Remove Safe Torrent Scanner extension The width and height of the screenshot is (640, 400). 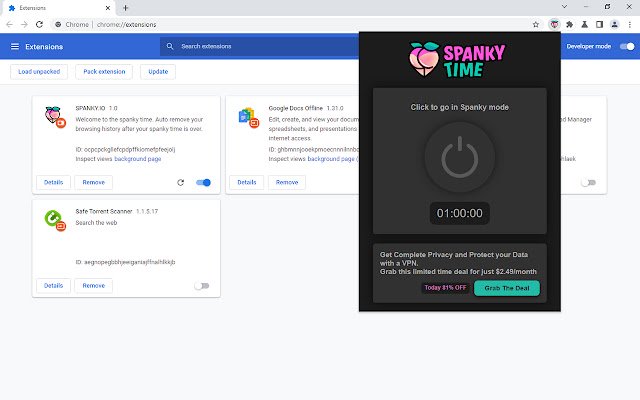coord(93,286)
